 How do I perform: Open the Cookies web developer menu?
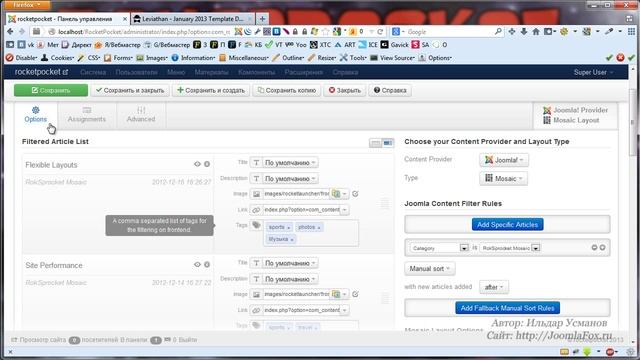(x=58, y=58)
